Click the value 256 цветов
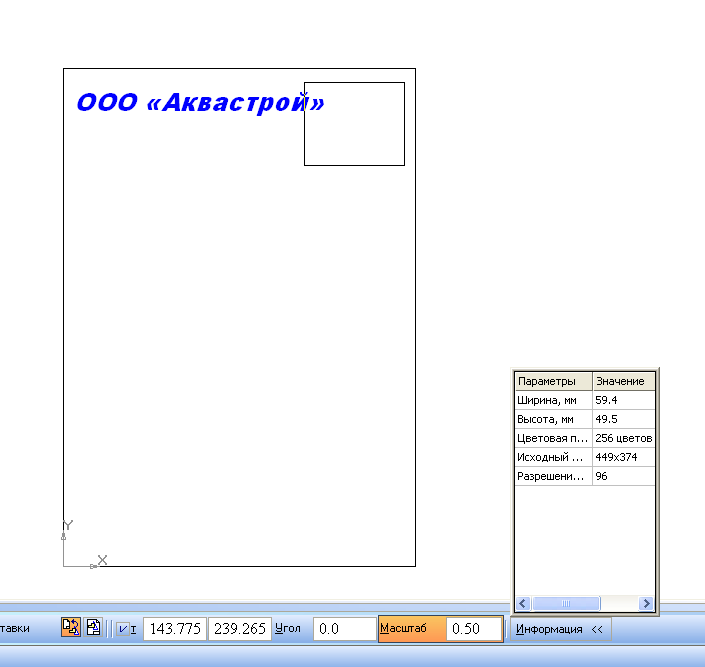The image size is (705, 667). pos(624,438)
